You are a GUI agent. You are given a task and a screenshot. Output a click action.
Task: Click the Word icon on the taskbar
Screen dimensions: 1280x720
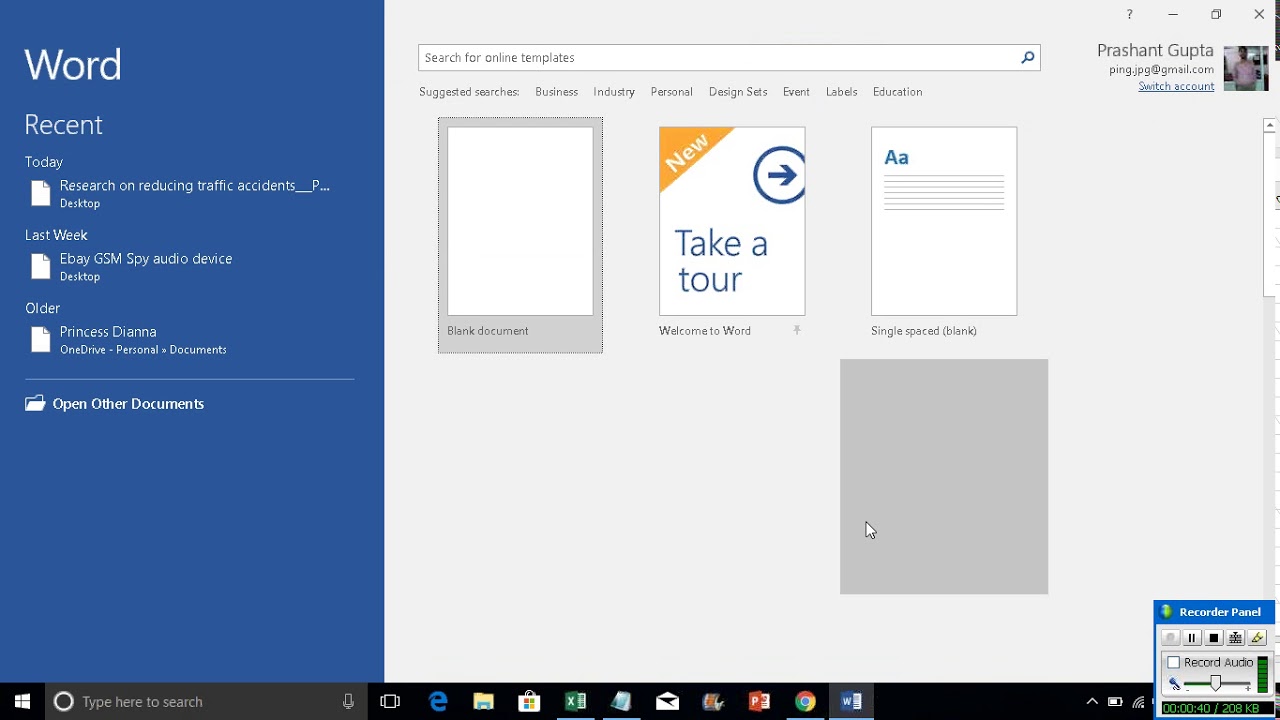click(x=851, y=701)
